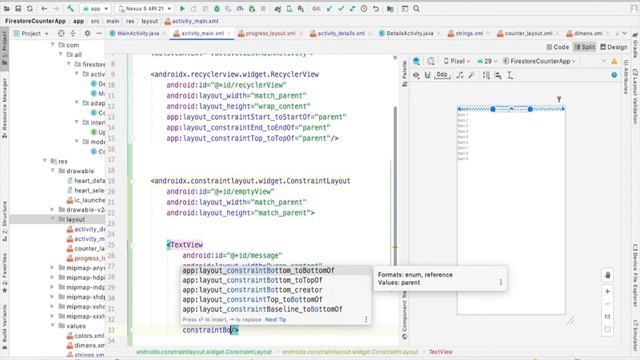The width and height of the screenshot is (640, 360).
Task: Open view options eye dropdown
Action: click(x=416, y=75)
